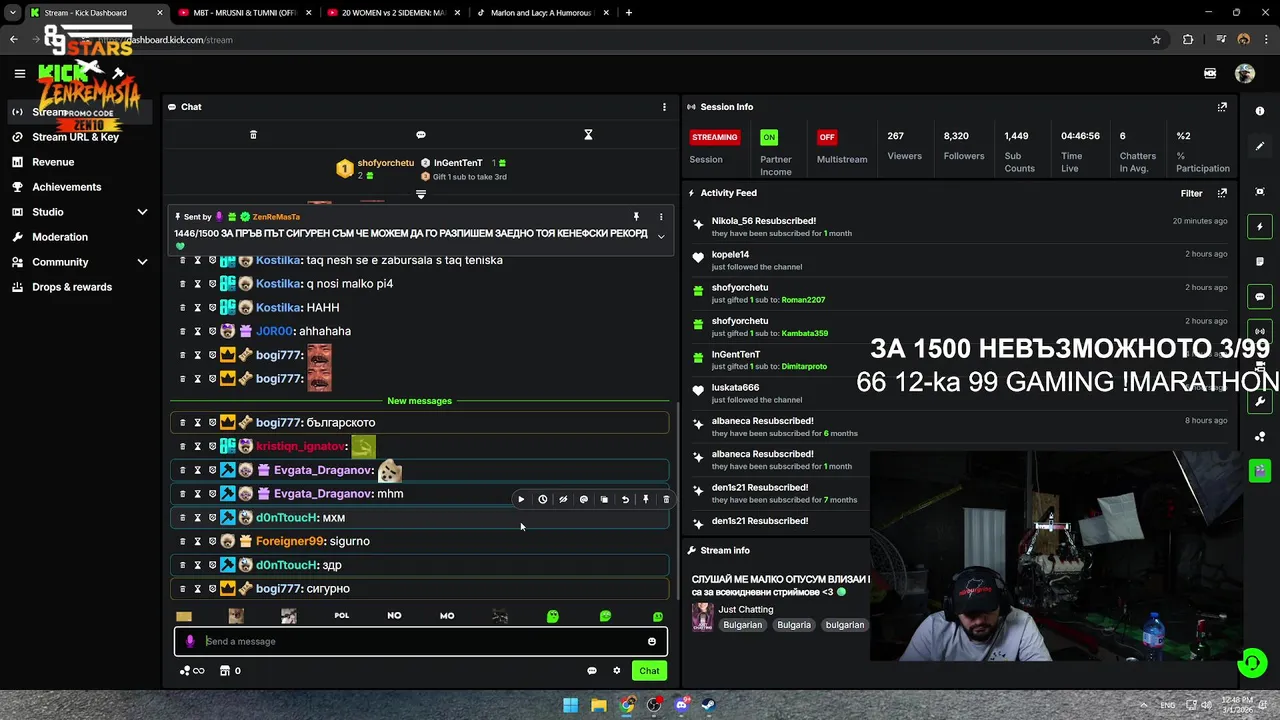Screen dimensions: 1280x720
Task: Pop out the Session Info panel
Action: pyautogui.click(x=1222, y=107)
